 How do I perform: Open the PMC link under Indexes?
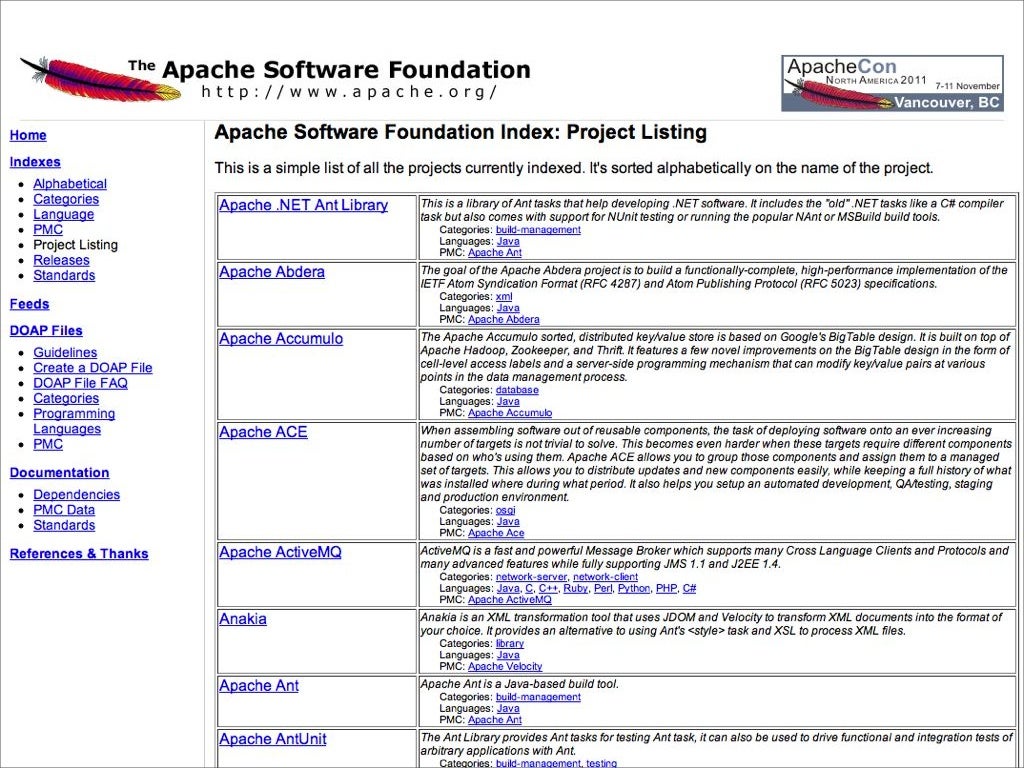pos(48,230)
